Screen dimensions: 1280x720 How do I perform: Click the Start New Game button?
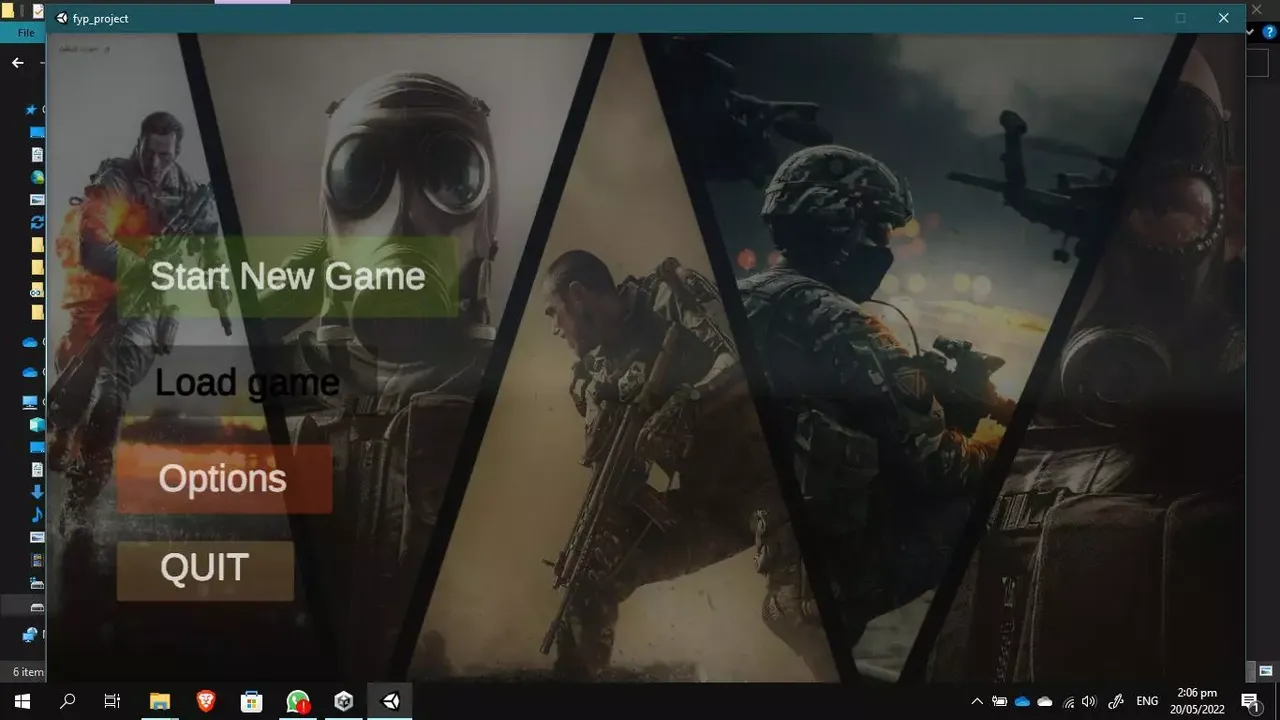(288, 276)
